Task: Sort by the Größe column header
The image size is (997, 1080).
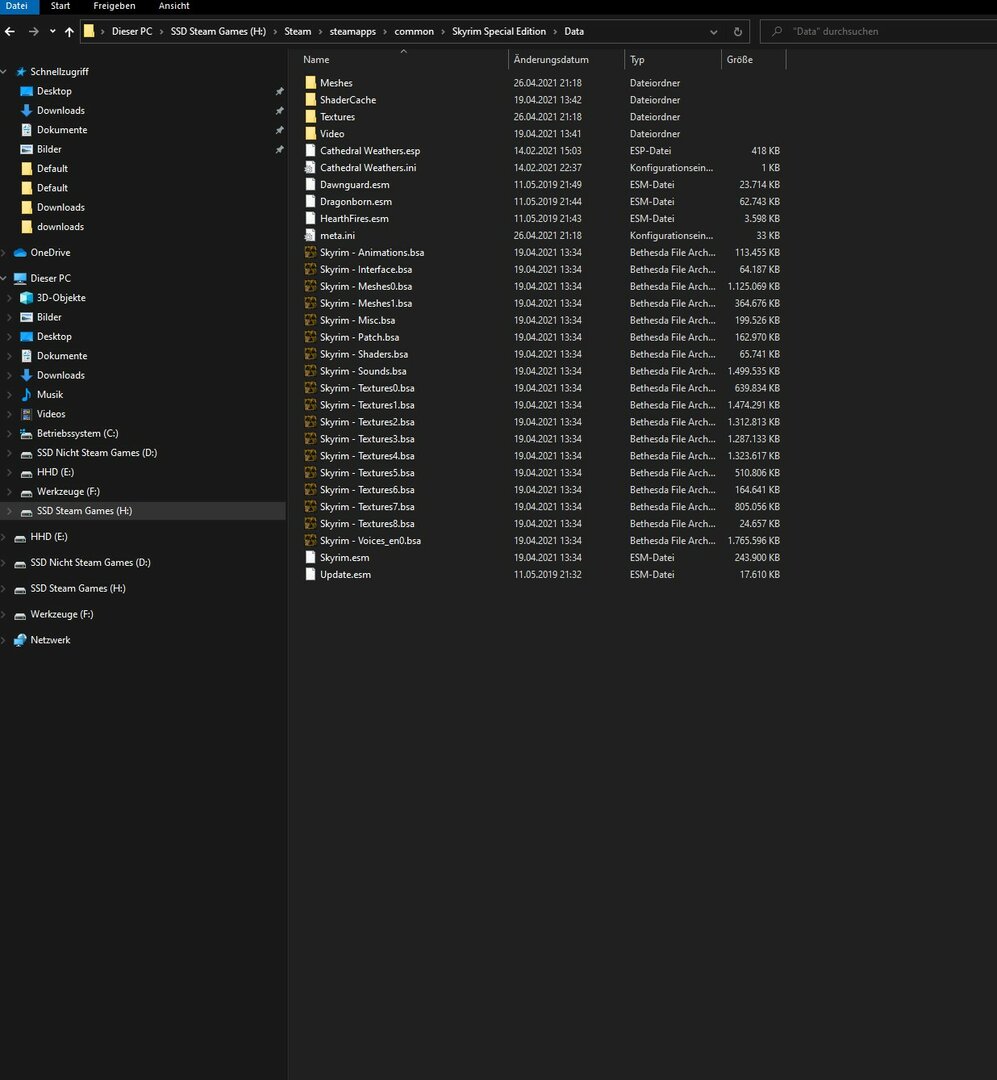Action: click(739, 60)
